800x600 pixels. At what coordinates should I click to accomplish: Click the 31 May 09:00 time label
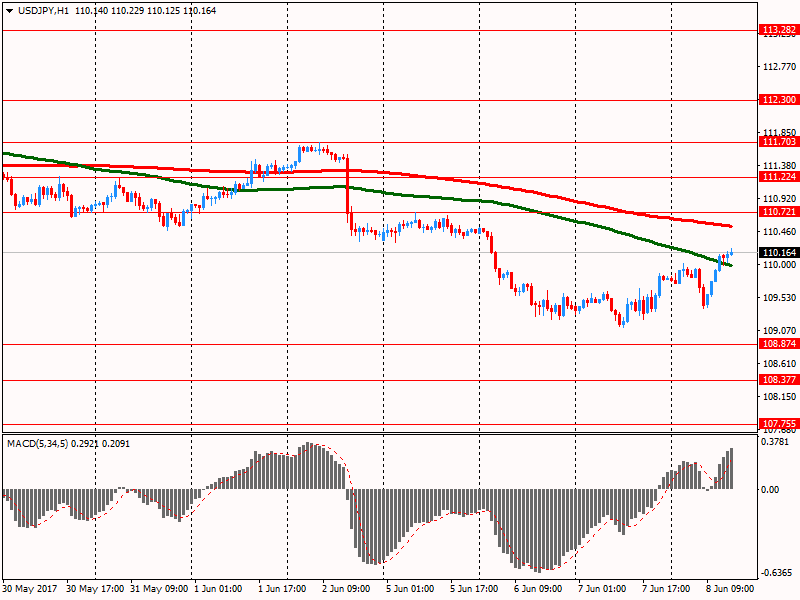tap(159, 589)
